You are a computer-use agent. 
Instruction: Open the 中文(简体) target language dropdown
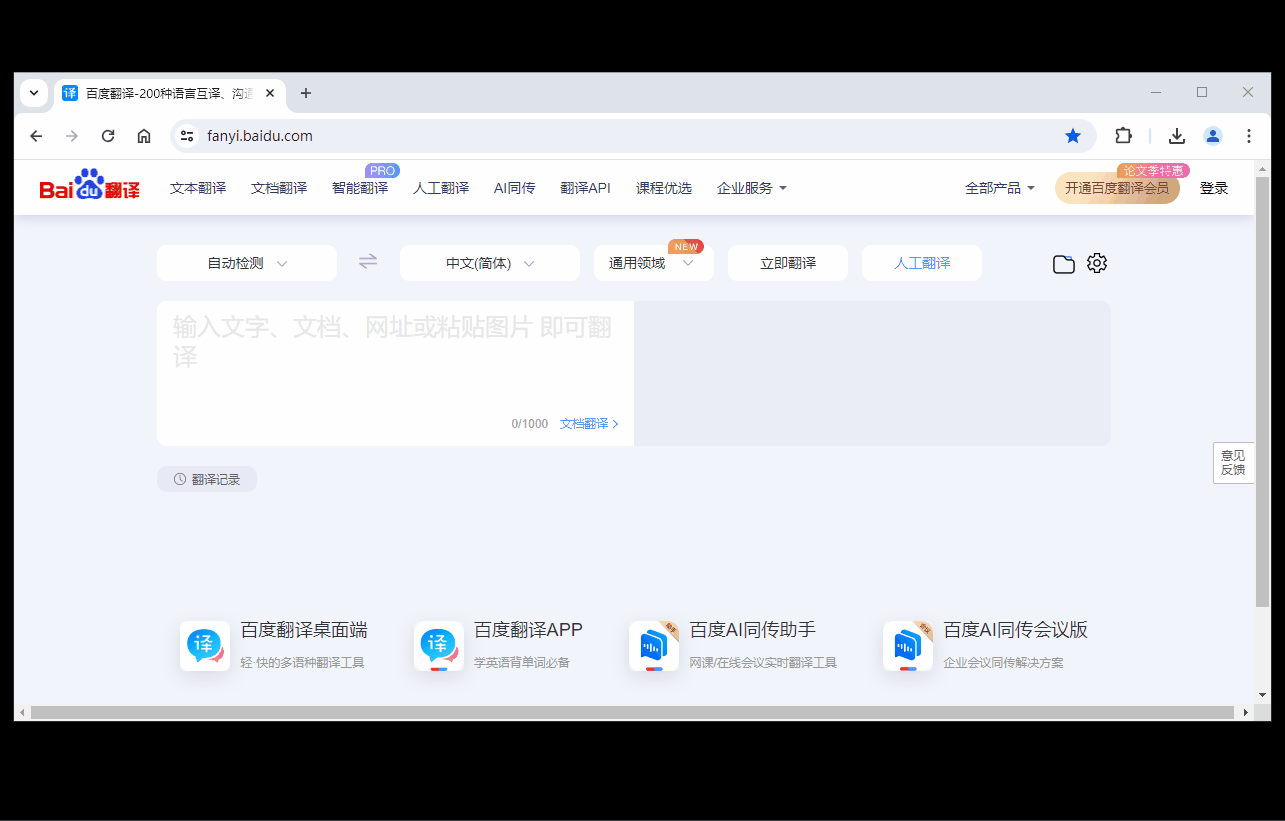coord(490,263)
